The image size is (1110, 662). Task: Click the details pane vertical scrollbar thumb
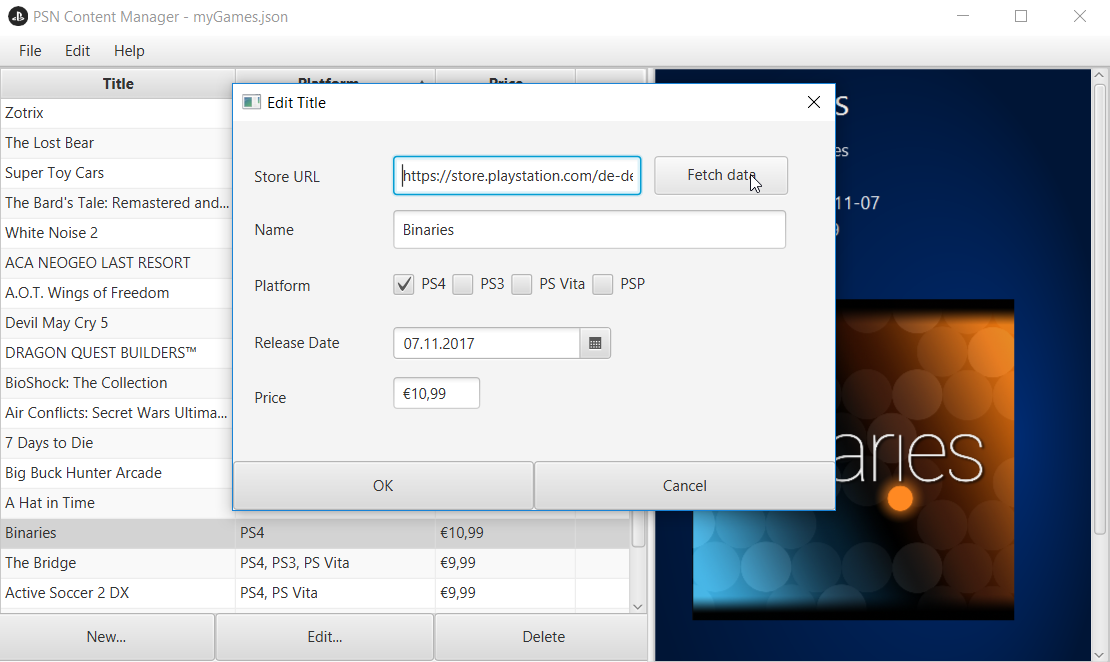pyautogui.click(x=1099, y=309)
